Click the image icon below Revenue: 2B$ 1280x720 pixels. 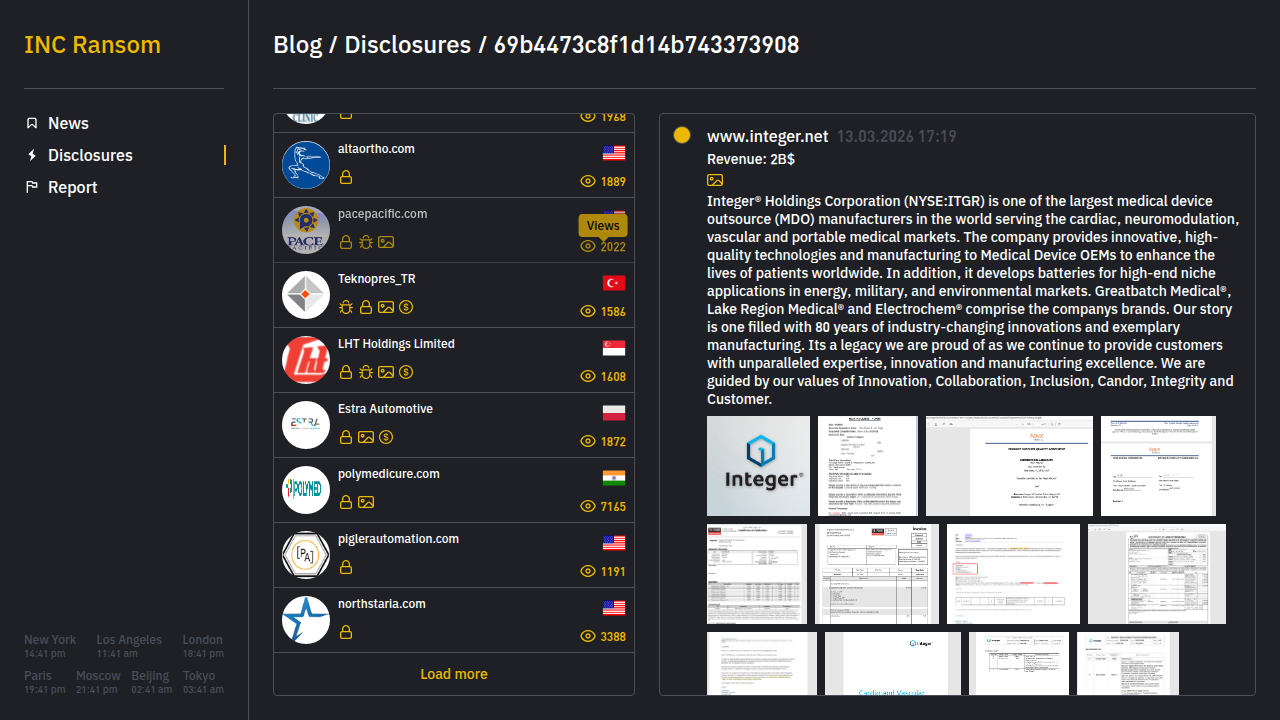(x=715, y=180)
